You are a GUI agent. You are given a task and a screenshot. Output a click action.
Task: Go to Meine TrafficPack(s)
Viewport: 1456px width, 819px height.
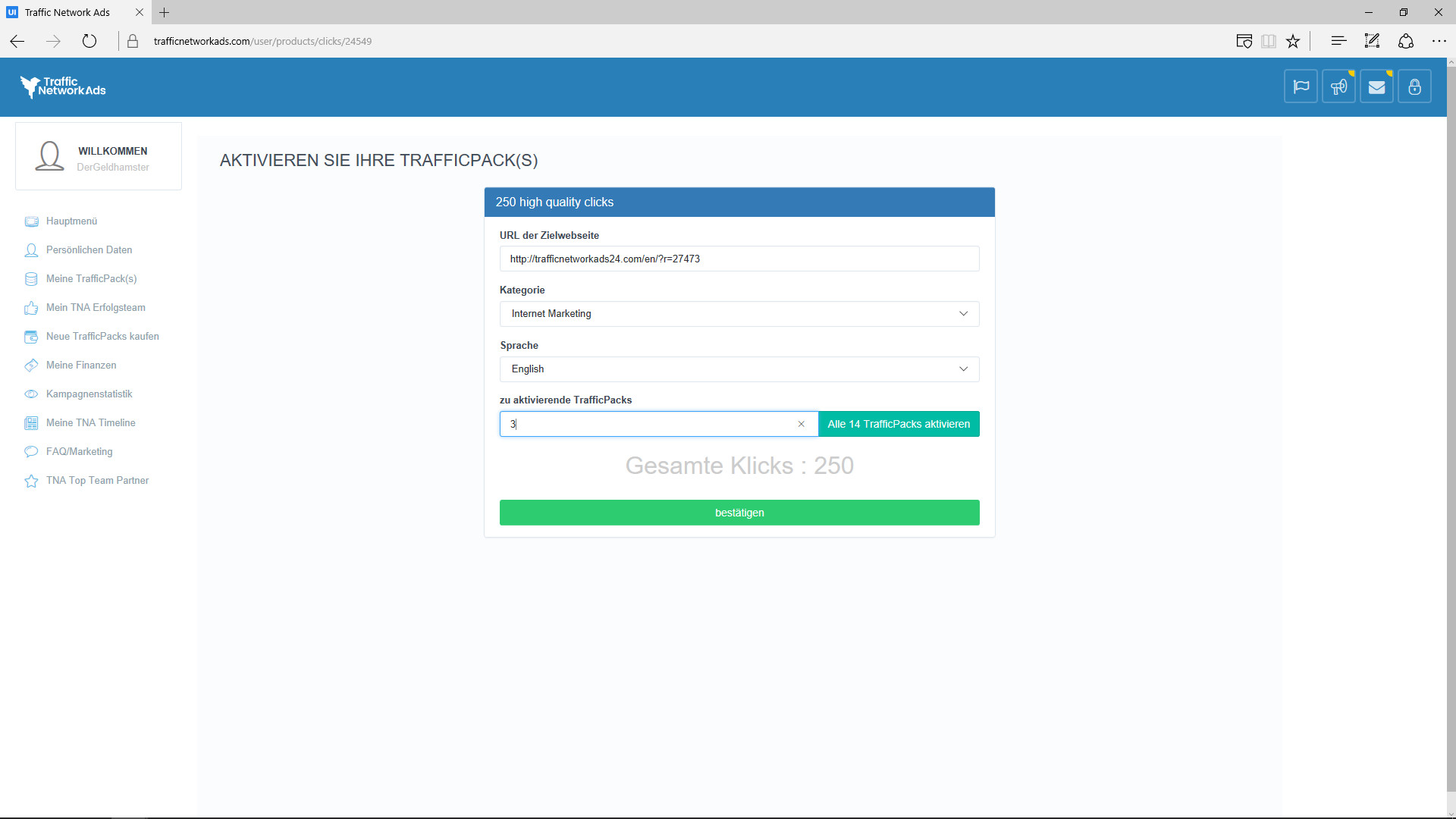click(x=91, y=279)
